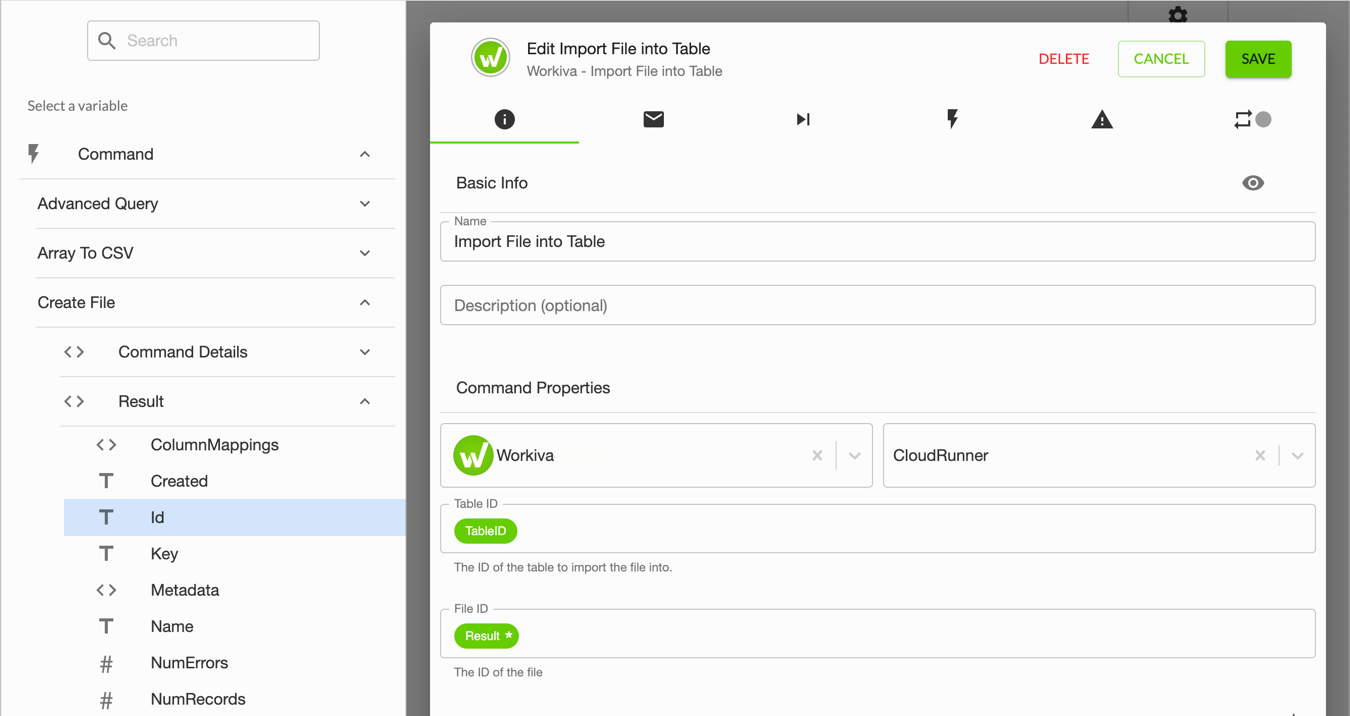Open the CloudRunner dropdown arrow
Screen dimensions: 1350x716
[1297, 456]
